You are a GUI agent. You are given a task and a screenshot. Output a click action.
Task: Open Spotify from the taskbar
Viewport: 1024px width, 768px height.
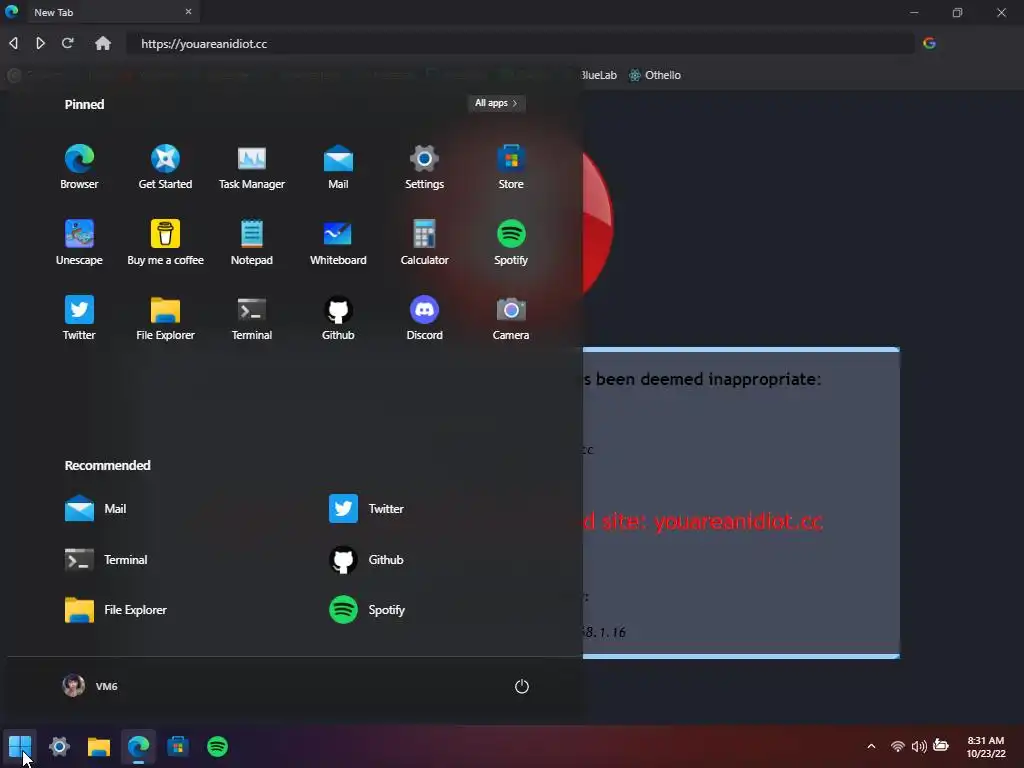coord(217,746)
